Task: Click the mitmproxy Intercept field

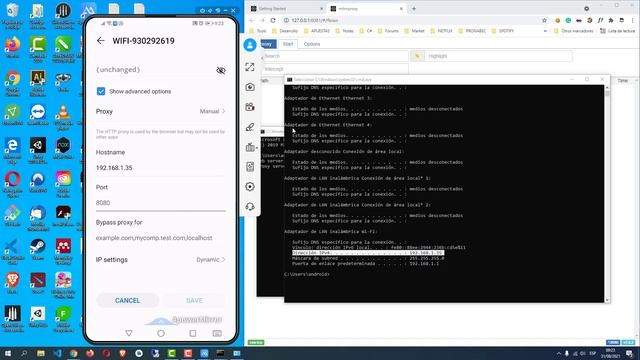Action: tap(336, 69)
